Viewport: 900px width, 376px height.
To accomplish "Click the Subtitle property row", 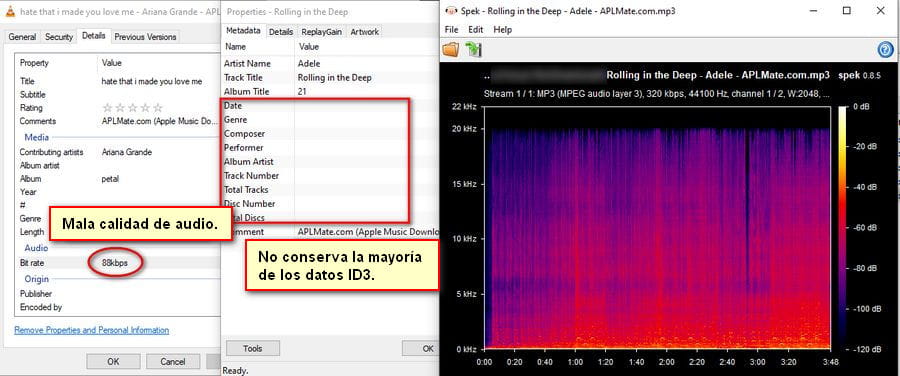I will [117, 95].
